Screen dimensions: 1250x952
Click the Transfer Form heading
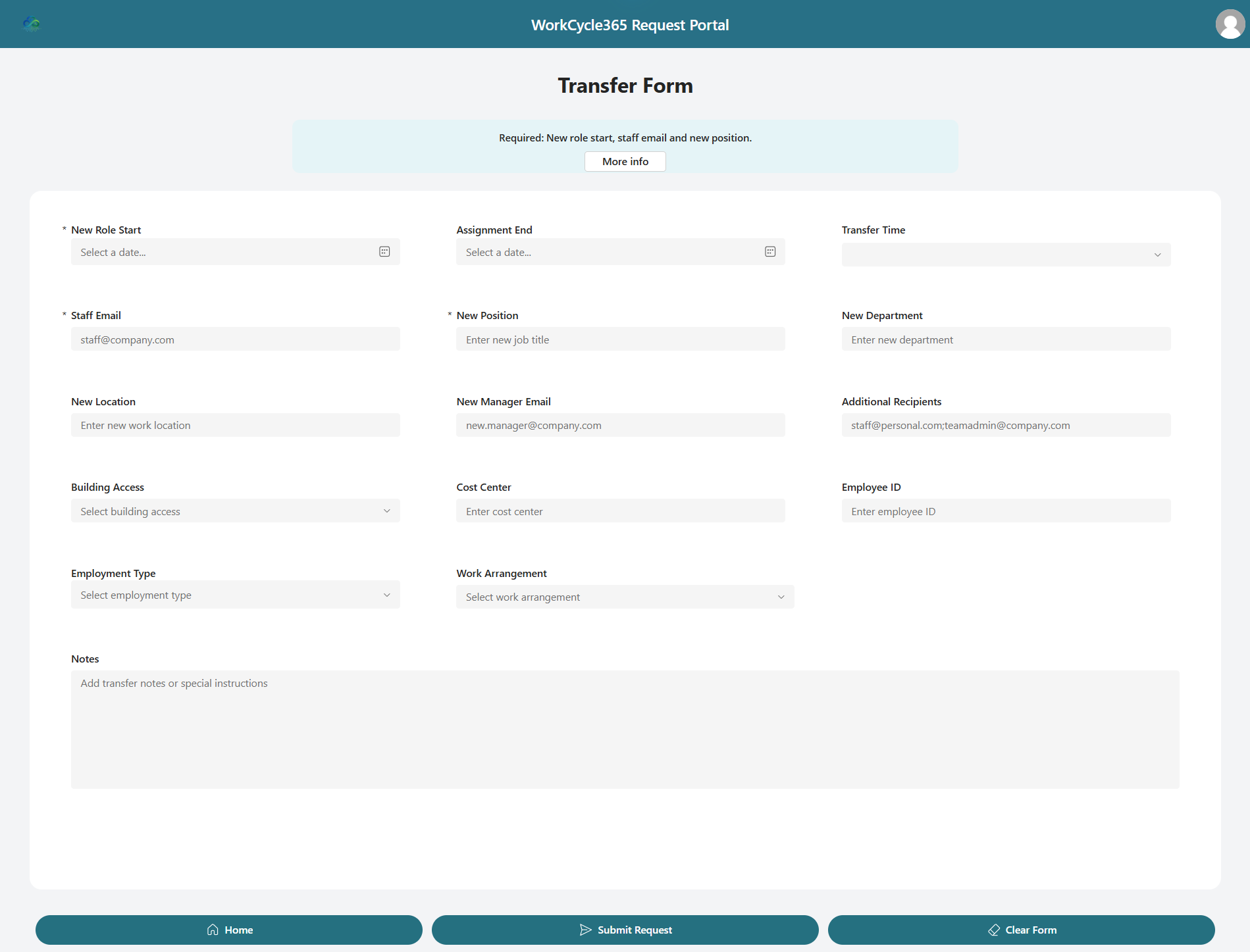625,86
